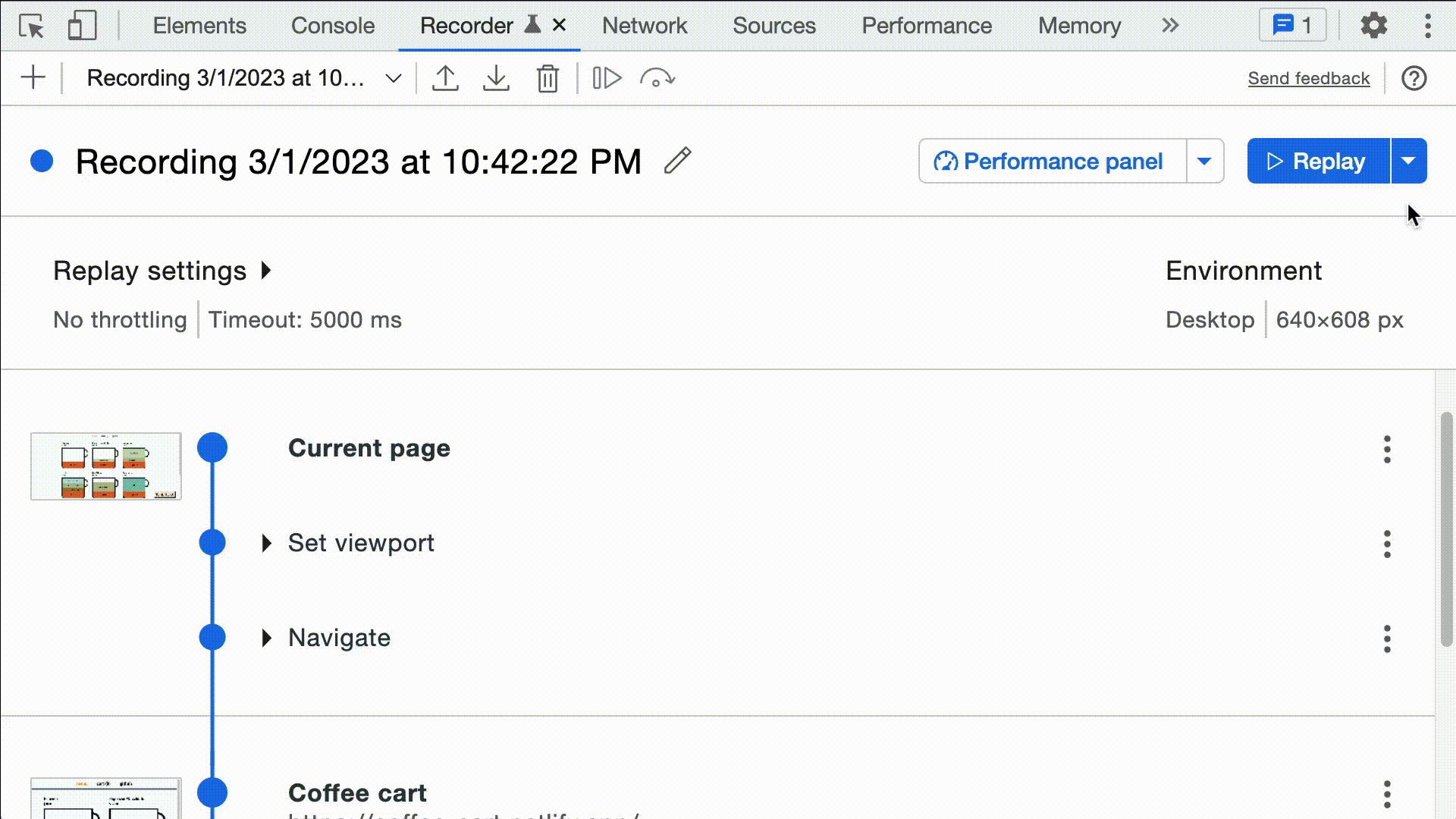Click the new recording plus icon

click(x=33, y=78)
